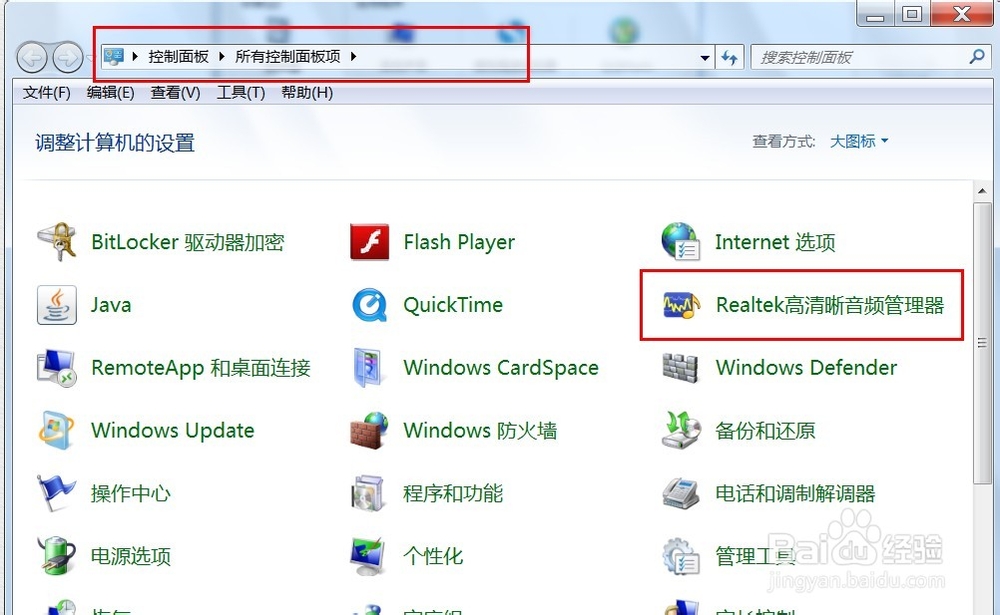Open the Internet 选项 text link

point(775,242)
